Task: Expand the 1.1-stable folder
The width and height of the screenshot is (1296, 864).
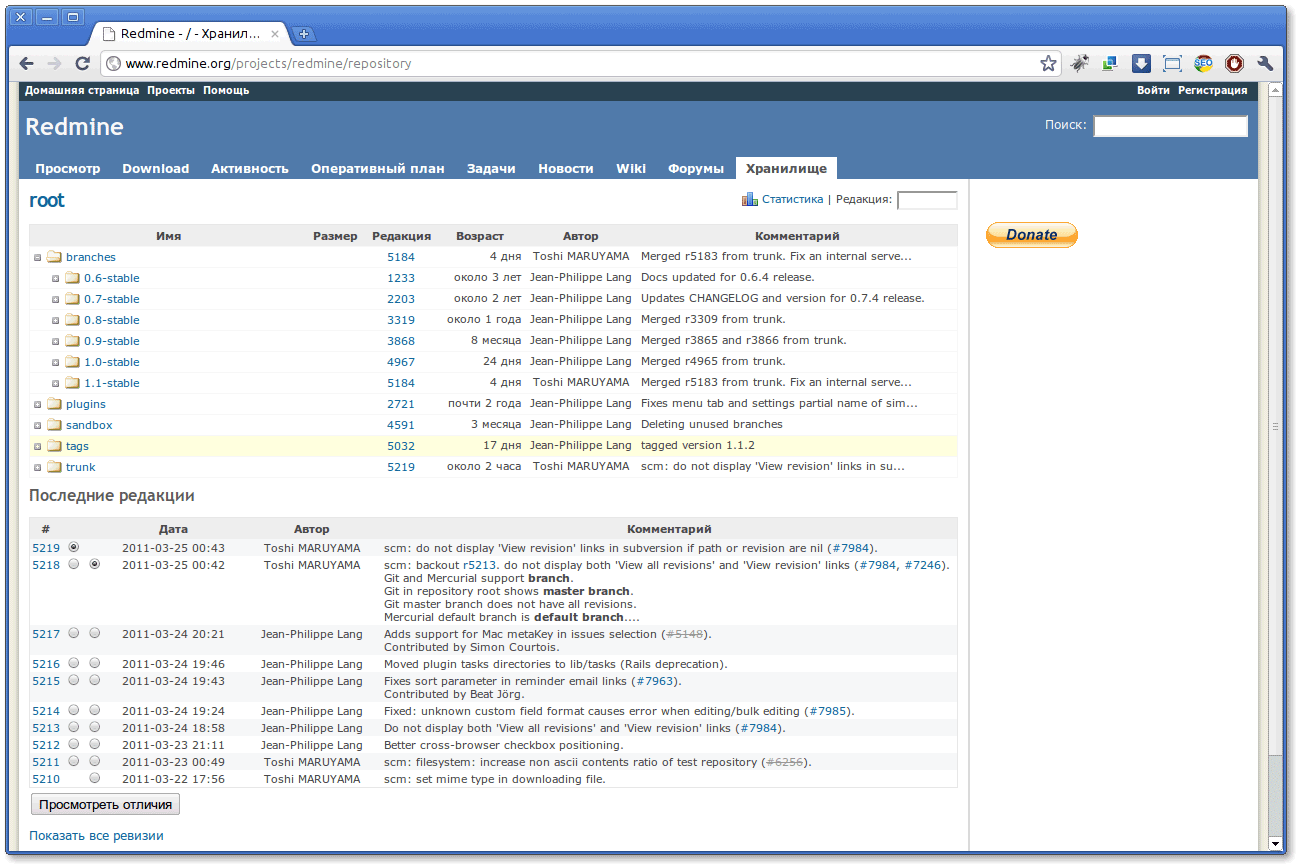Action: (56, 383)
